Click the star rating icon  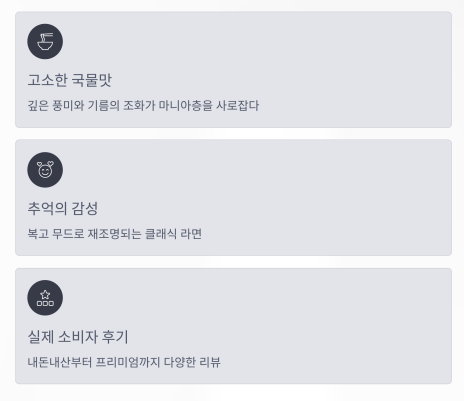pos(45,298)
